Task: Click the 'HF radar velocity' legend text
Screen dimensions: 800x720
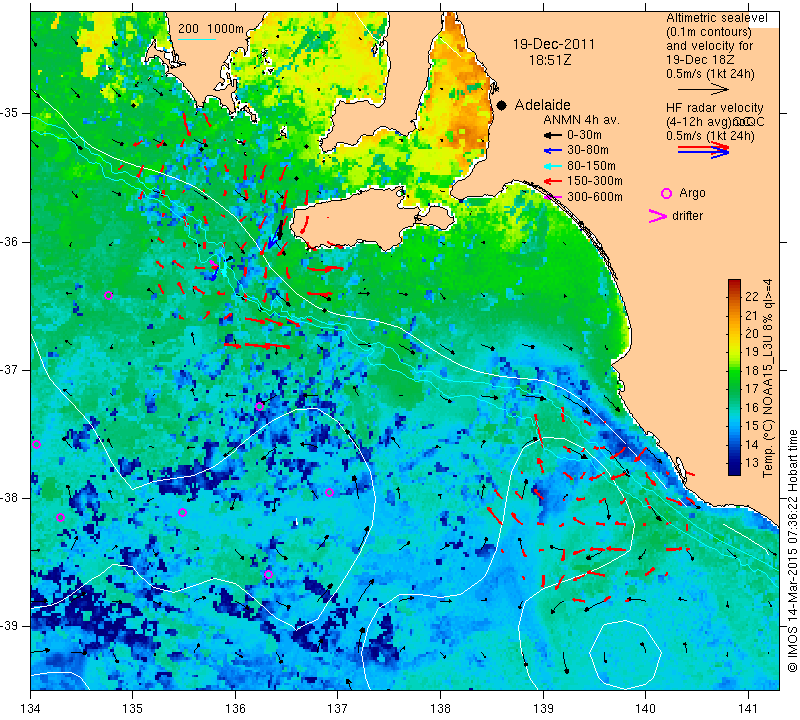Action: click(714, 108)
